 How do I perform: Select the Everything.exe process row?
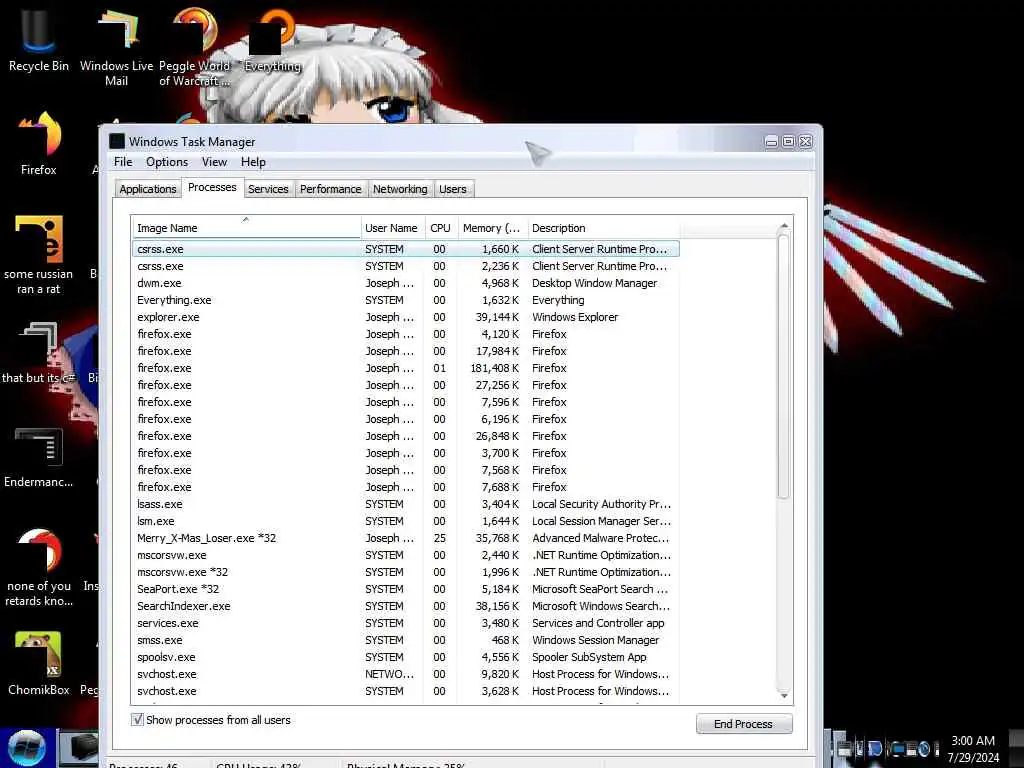pyautogui.click(x=406, y=300)
